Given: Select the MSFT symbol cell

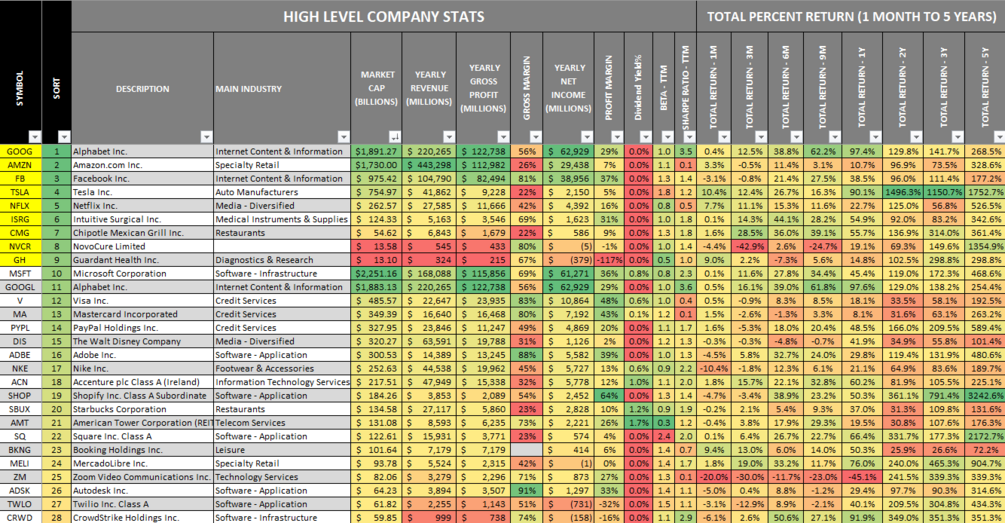Looking at the screenshot, I should click(x=21, y=274).
